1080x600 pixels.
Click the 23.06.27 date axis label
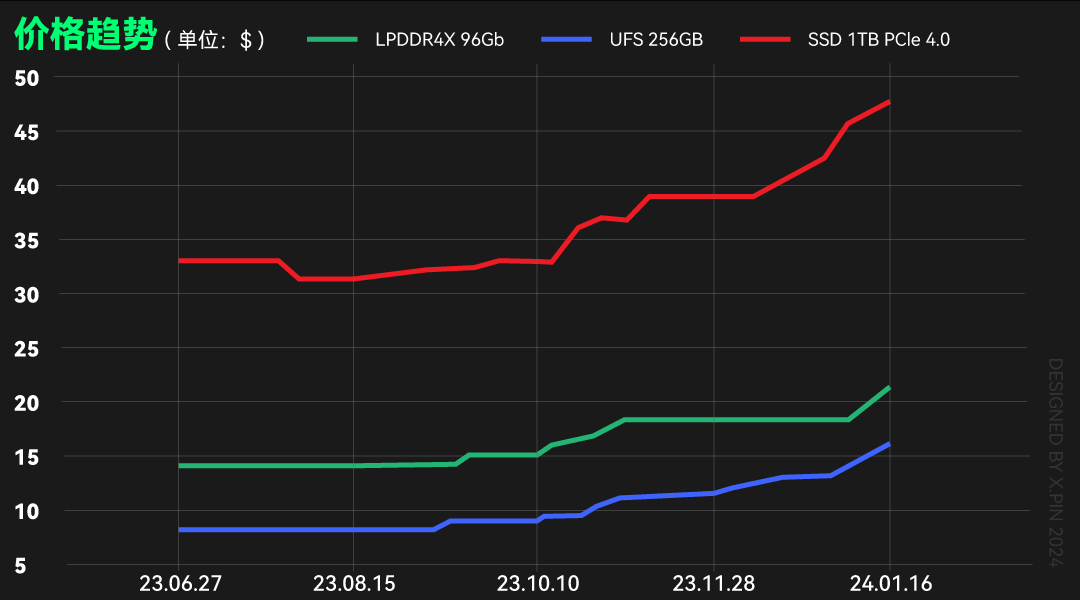pyautogui.click(x=180, y=583)
